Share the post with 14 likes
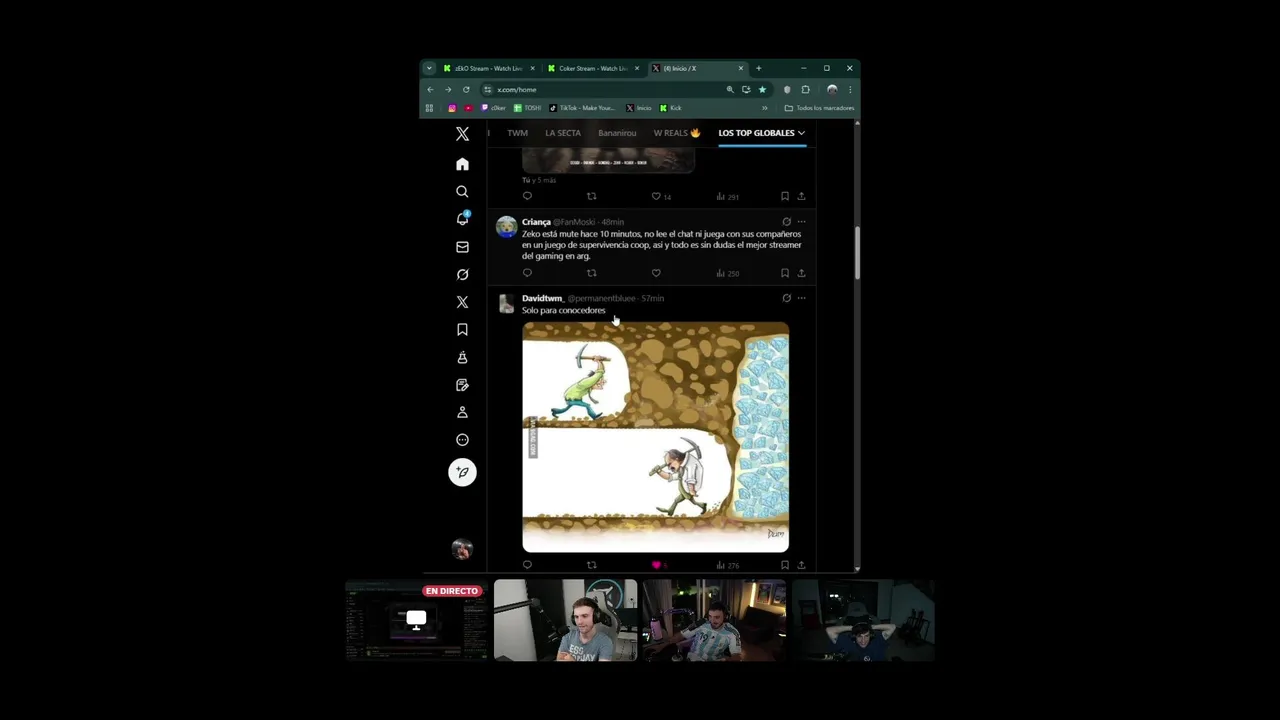This screenshot has height=720, width=1280. coord(801,196)
